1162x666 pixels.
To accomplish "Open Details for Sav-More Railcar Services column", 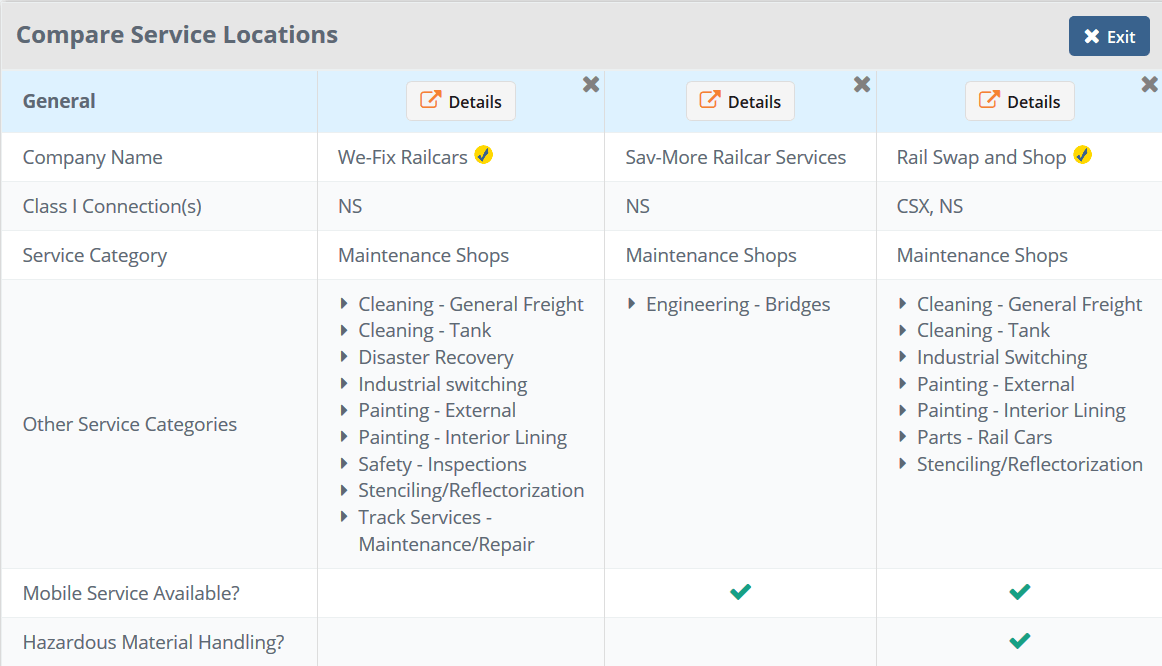I will (740, 101).
